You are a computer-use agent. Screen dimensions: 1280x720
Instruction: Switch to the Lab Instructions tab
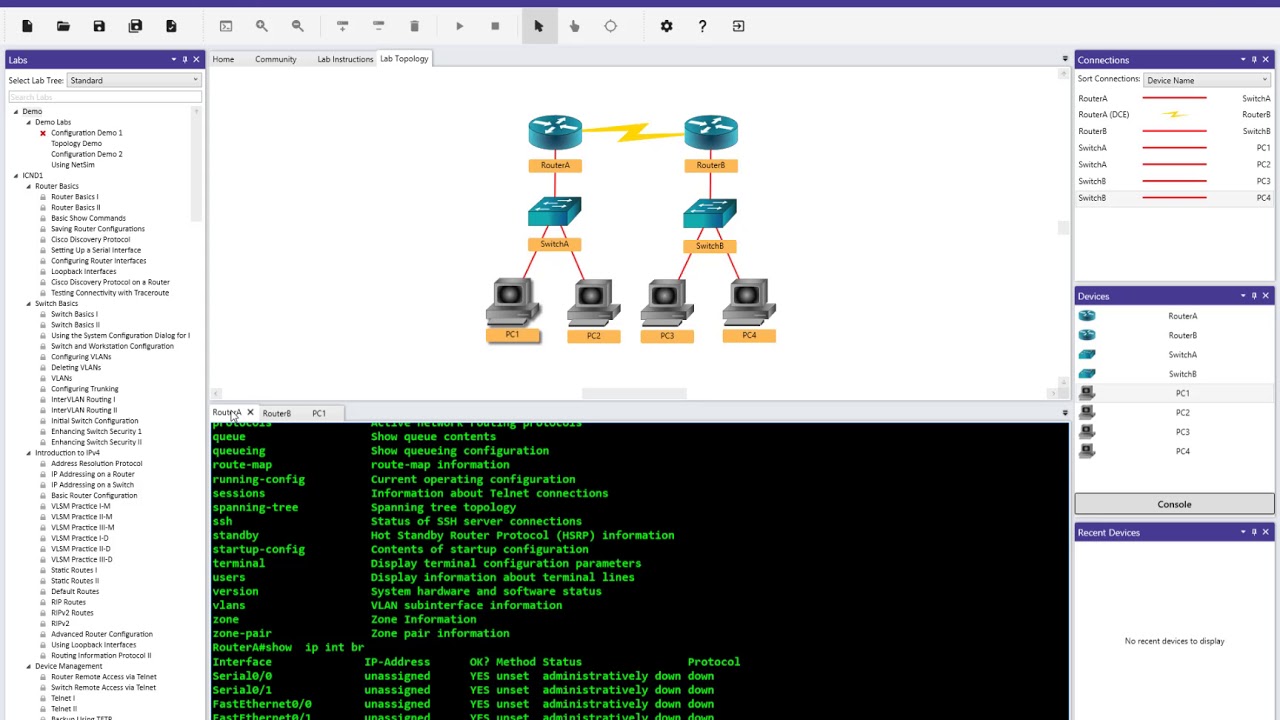click(345, 59)
